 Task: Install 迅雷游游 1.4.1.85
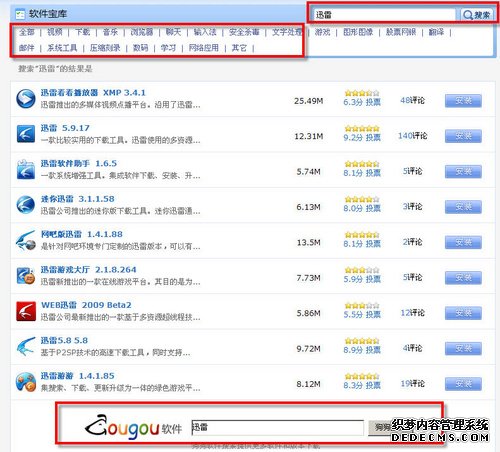click(463, 384)
